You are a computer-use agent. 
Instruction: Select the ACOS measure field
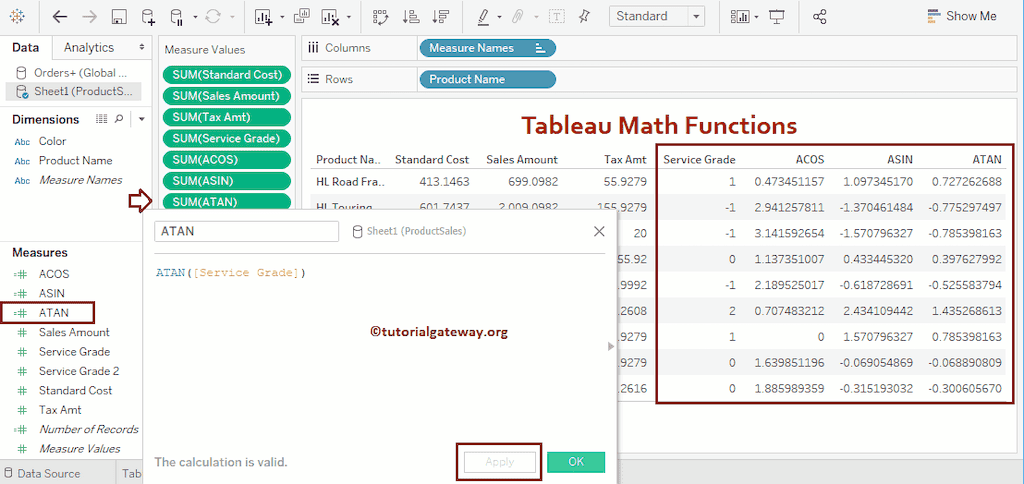coord(54,274)
